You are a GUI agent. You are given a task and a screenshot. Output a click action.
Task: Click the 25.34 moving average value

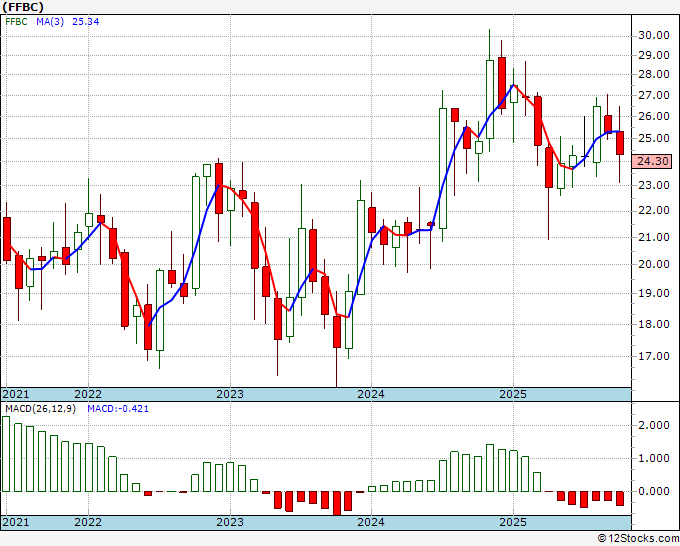click(x=85, y=21)
